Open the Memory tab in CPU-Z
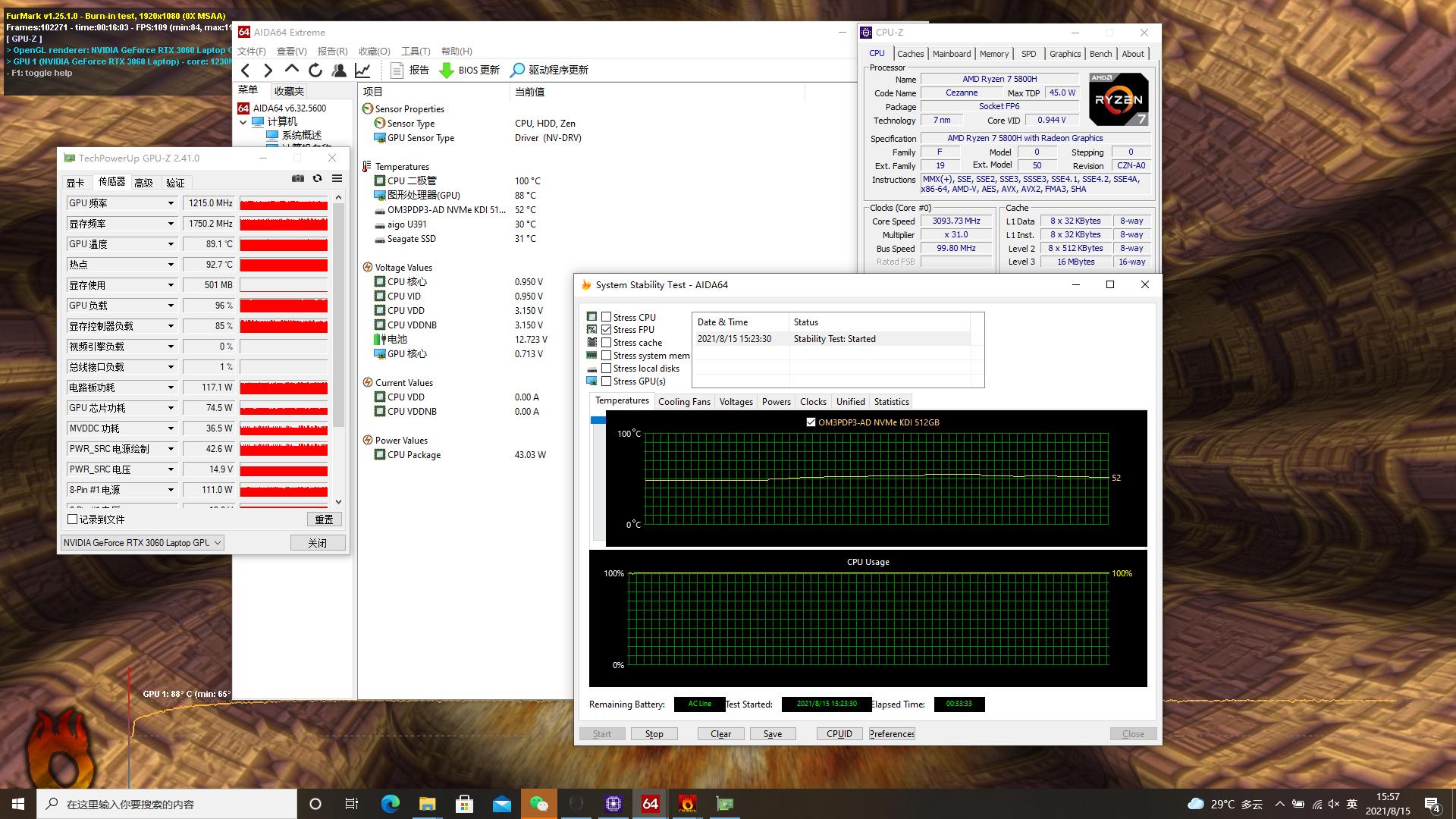Viewport: 1456px width, 819px height. coord(993,54)
